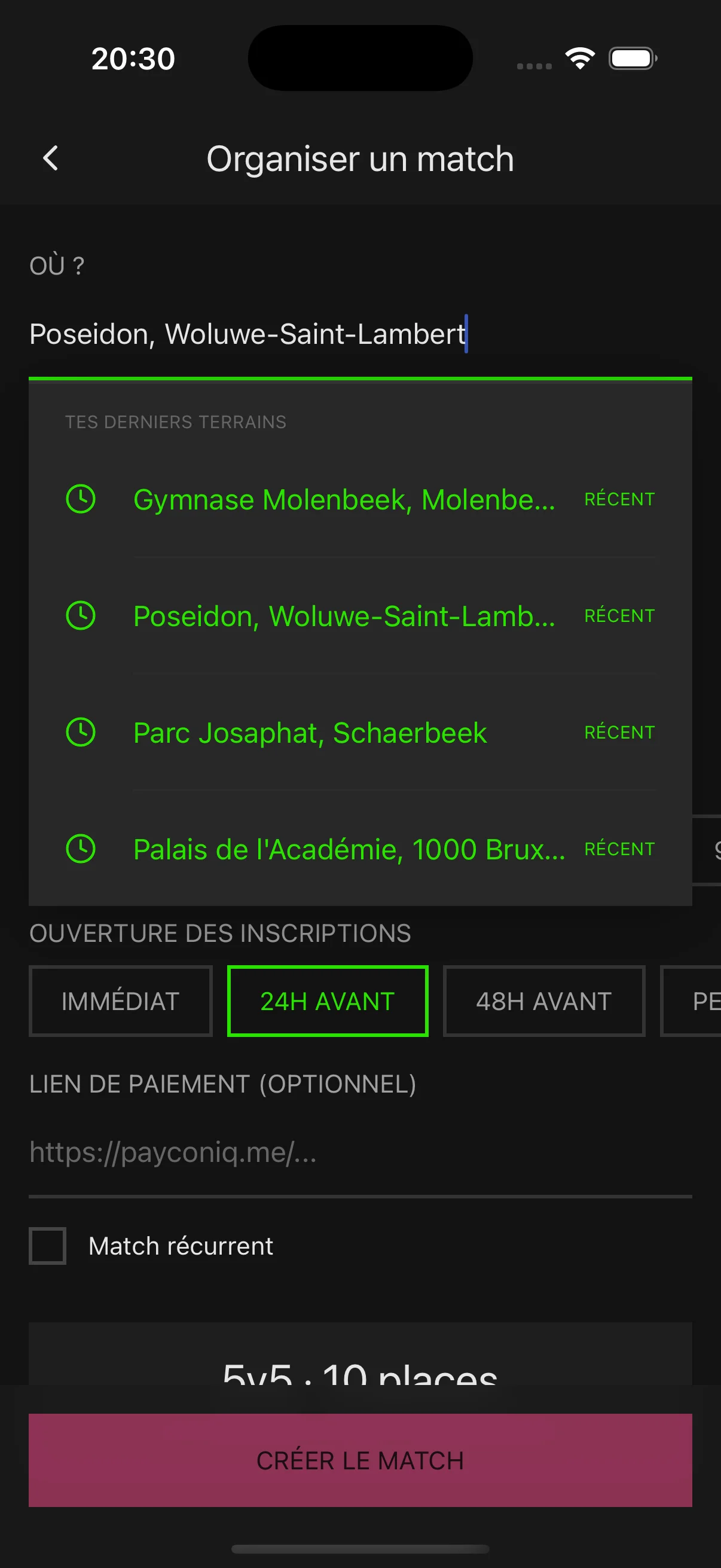Viewport: 721px width, 1568px height.
Task: Select the 24H AVANT tab
Action: 327,1000
